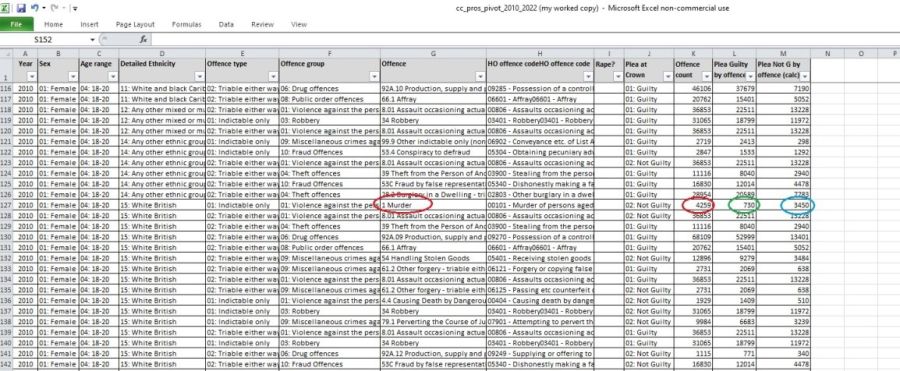Image resolution: width=900 pixels, height=371 pixels.
Task: Click the Plea Not G cell 7190
Action: [x=783, y=89]
